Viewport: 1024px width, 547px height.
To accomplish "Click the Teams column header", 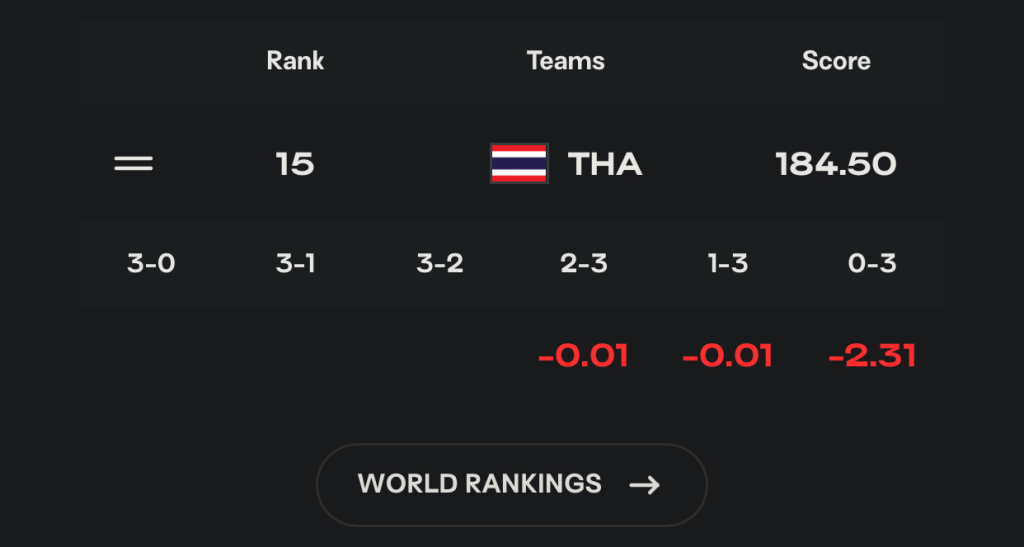I will (566, 61).
